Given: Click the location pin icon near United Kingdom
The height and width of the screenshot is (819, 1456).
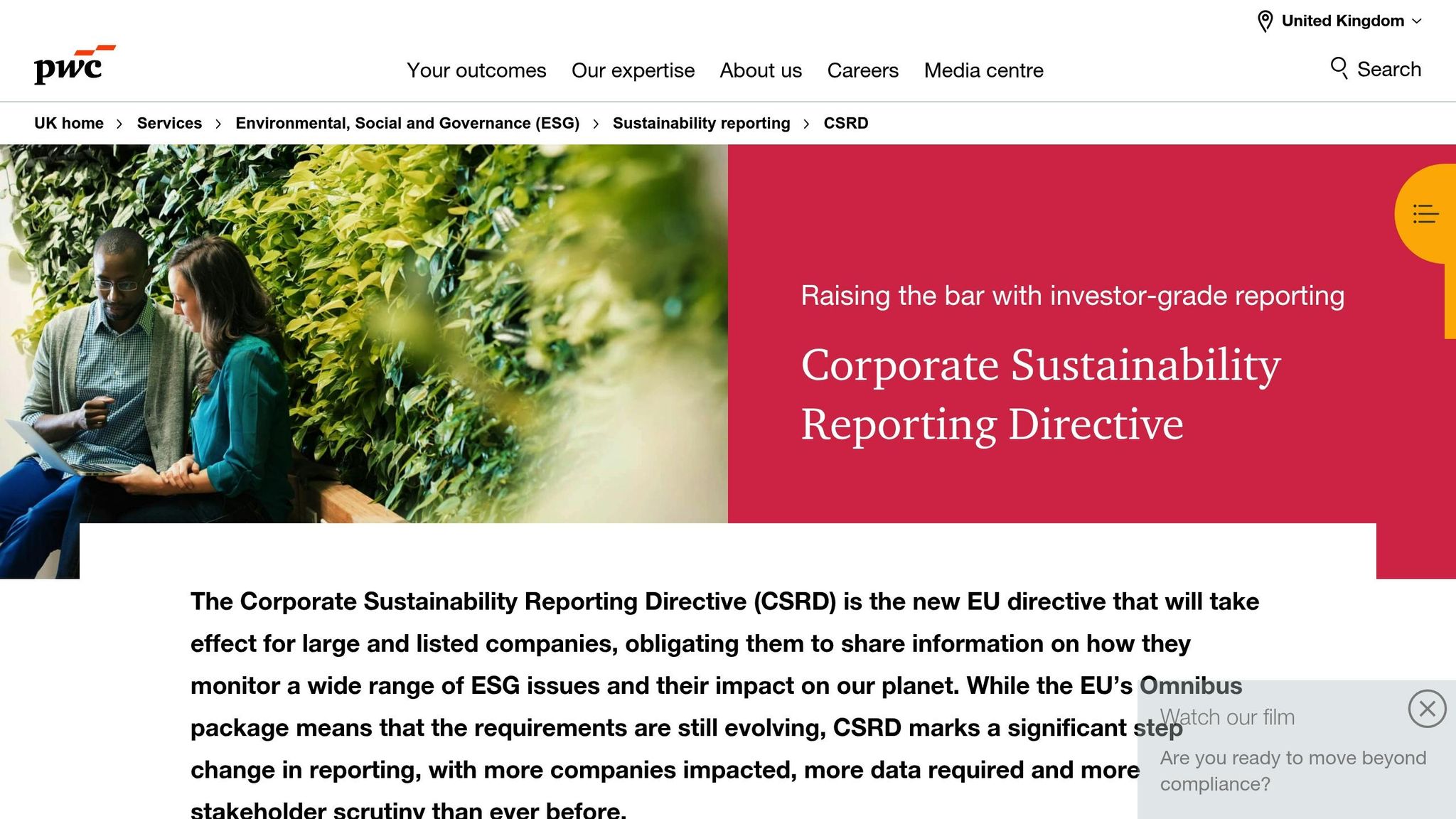Looking at the screenshot, I should point(1264,21).
